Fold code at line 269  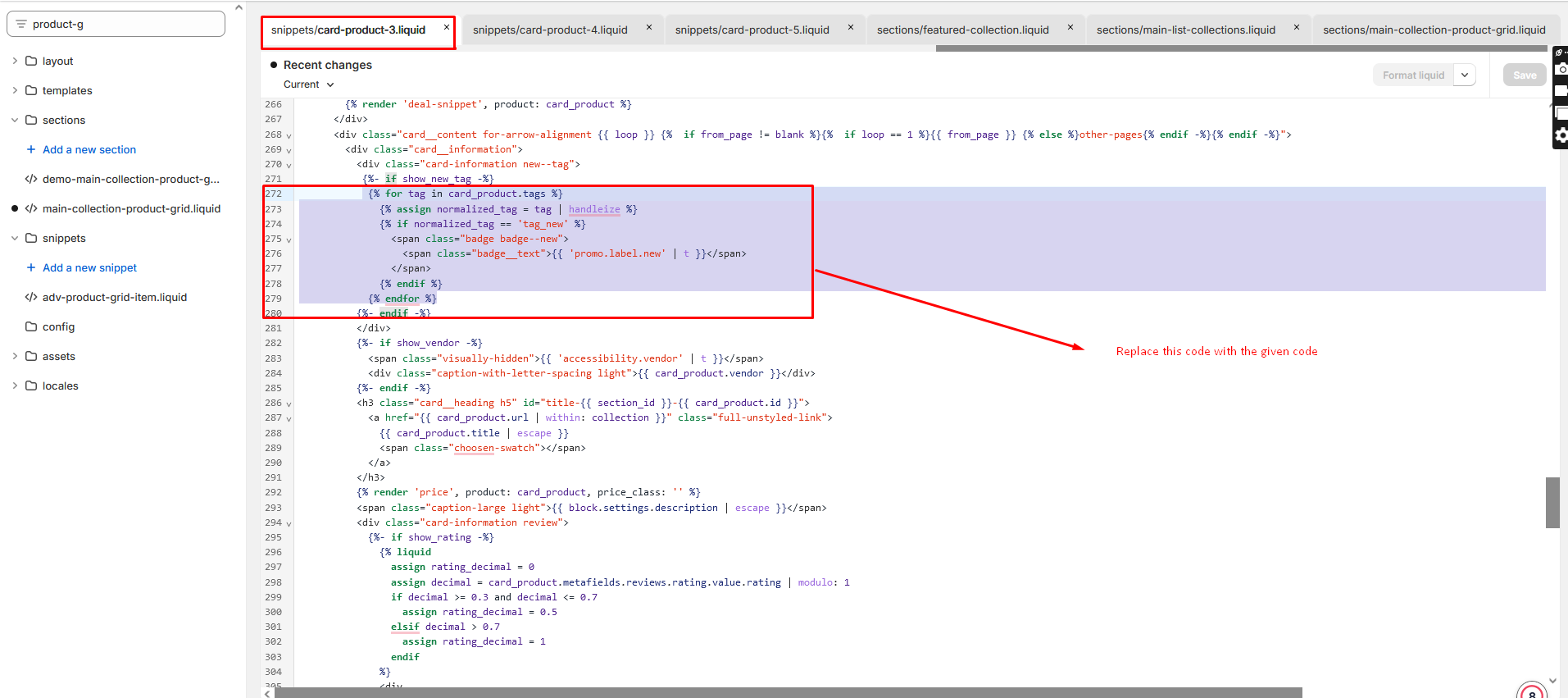289,150
